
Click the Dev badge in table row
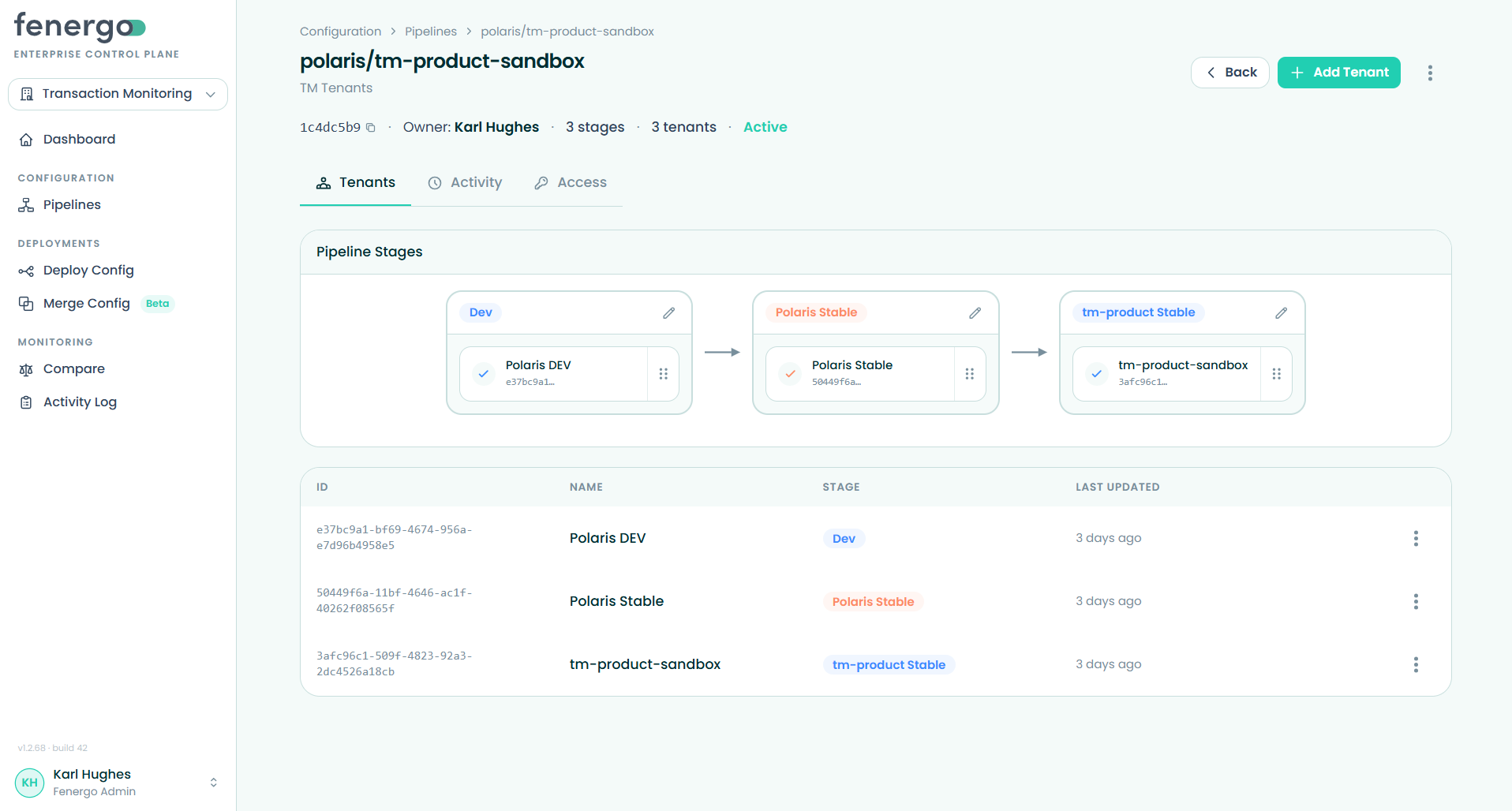pos(844,539)
